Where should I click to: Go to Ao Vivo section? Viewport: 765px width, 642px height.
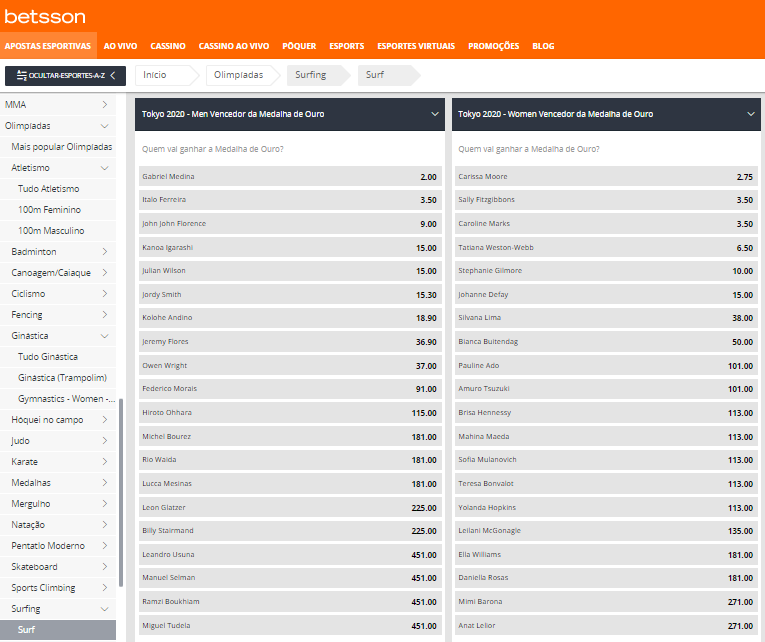click(x=120, y=46)
